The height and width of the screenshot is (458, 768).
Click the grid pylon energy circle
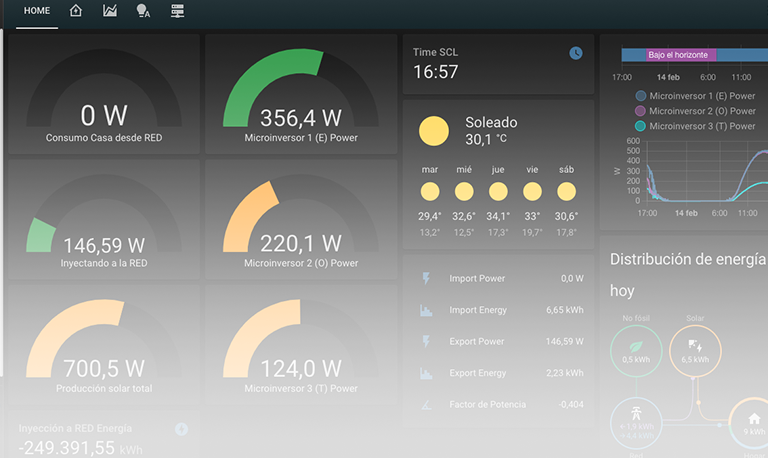pos(636,423)
